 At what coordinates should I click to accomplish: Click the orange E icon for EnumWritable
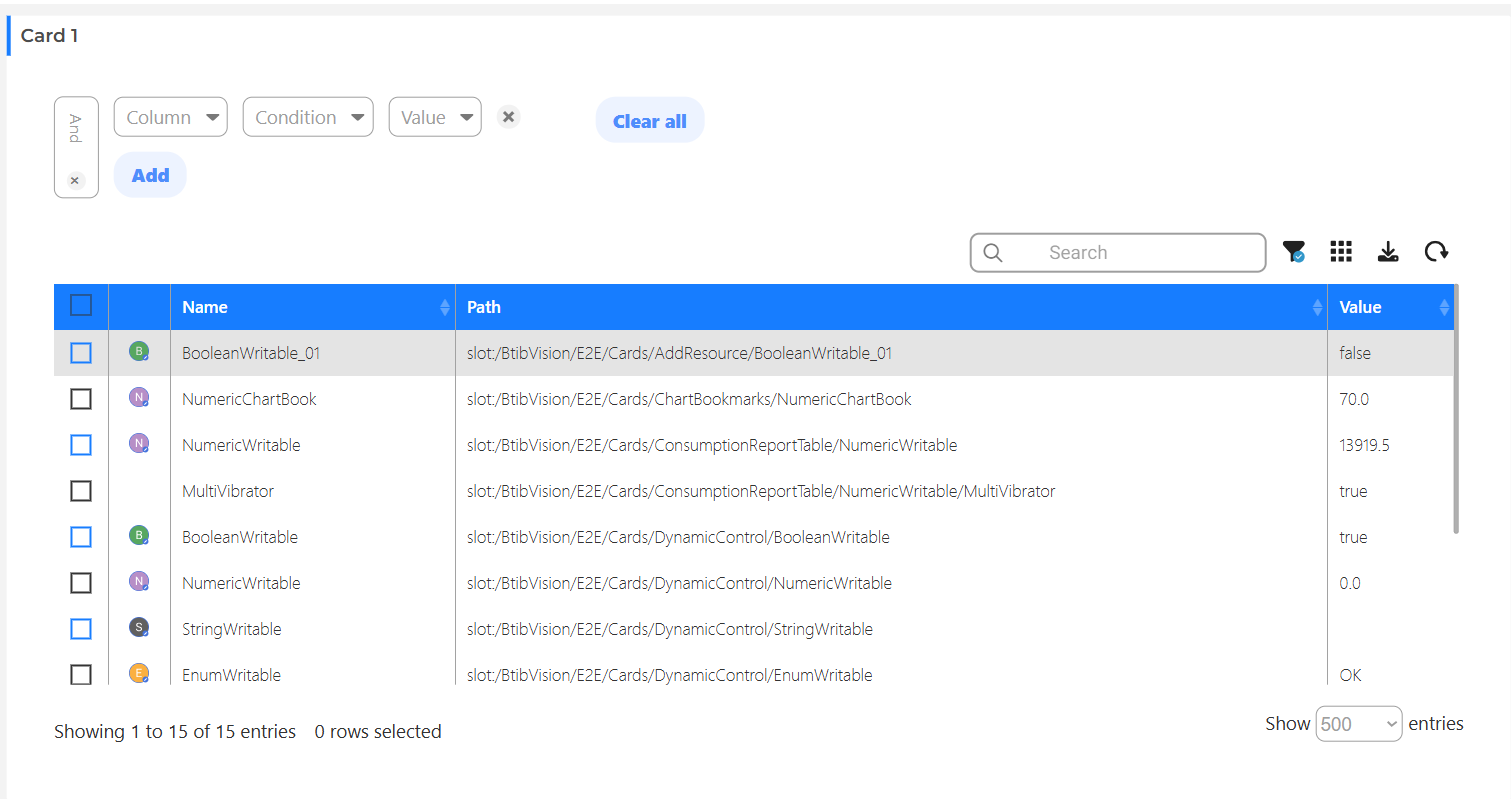click(139, 673)
